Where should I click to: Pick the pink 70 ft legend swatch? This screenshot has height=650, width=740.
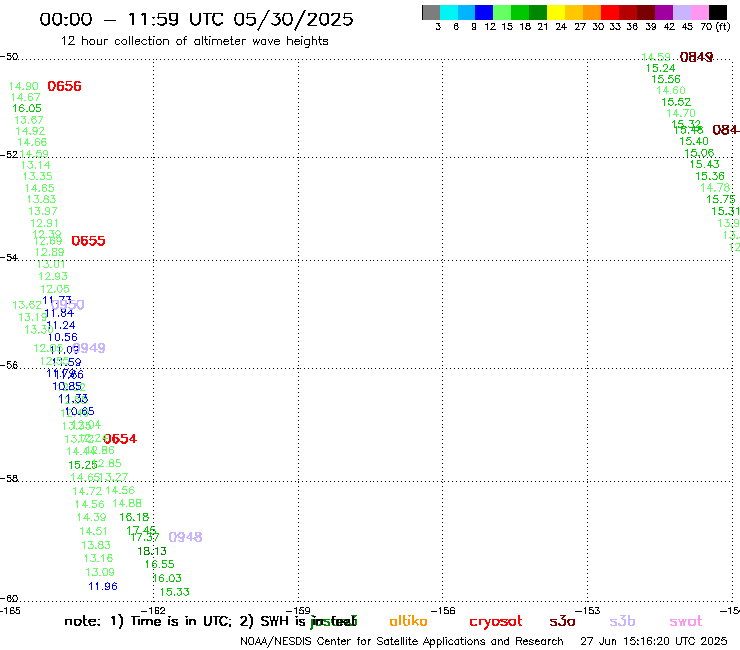click(699, 12)
